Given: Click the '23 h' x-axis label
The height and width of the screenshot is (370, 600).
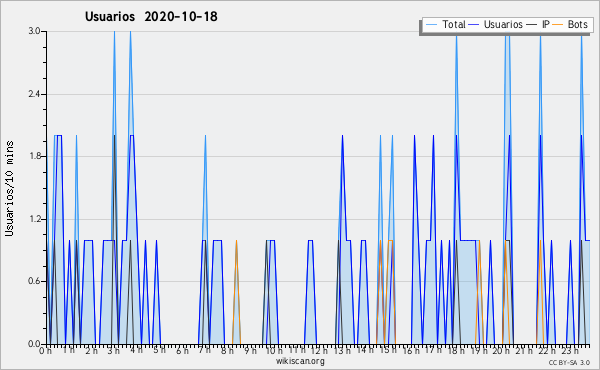Looking at the screenshot, I should (x=569, y=350).
